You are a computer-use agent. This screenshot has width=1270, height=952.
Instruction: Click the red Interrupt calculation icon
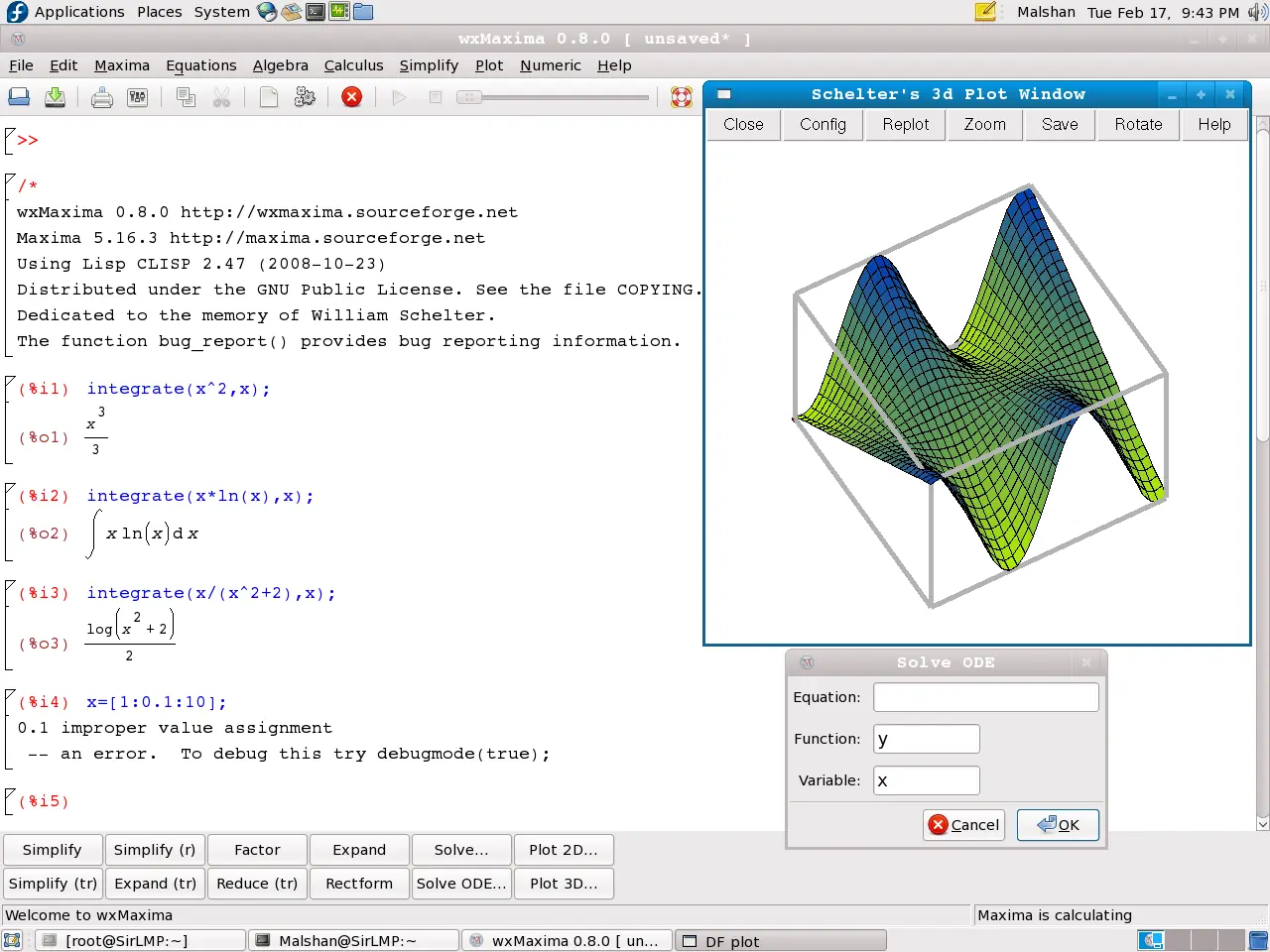click(352, 97)
